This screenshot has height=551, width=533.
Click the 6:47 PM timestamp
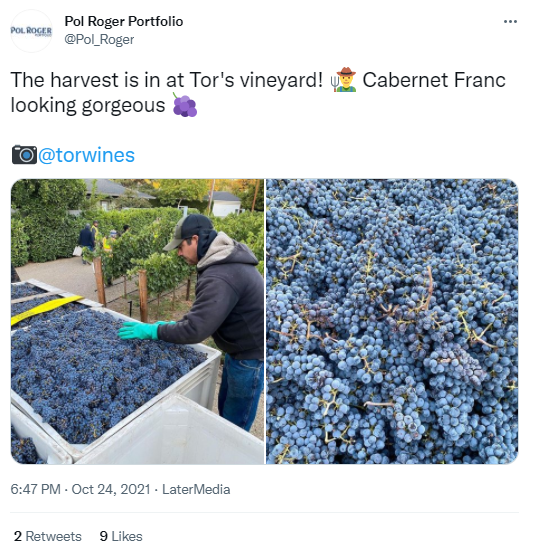(35, 489)
